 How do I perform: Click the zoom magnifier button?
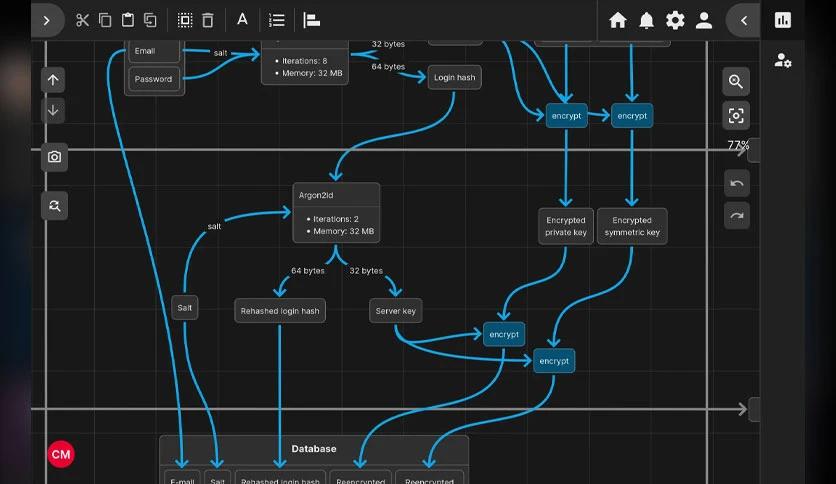[x=736, y=82]
